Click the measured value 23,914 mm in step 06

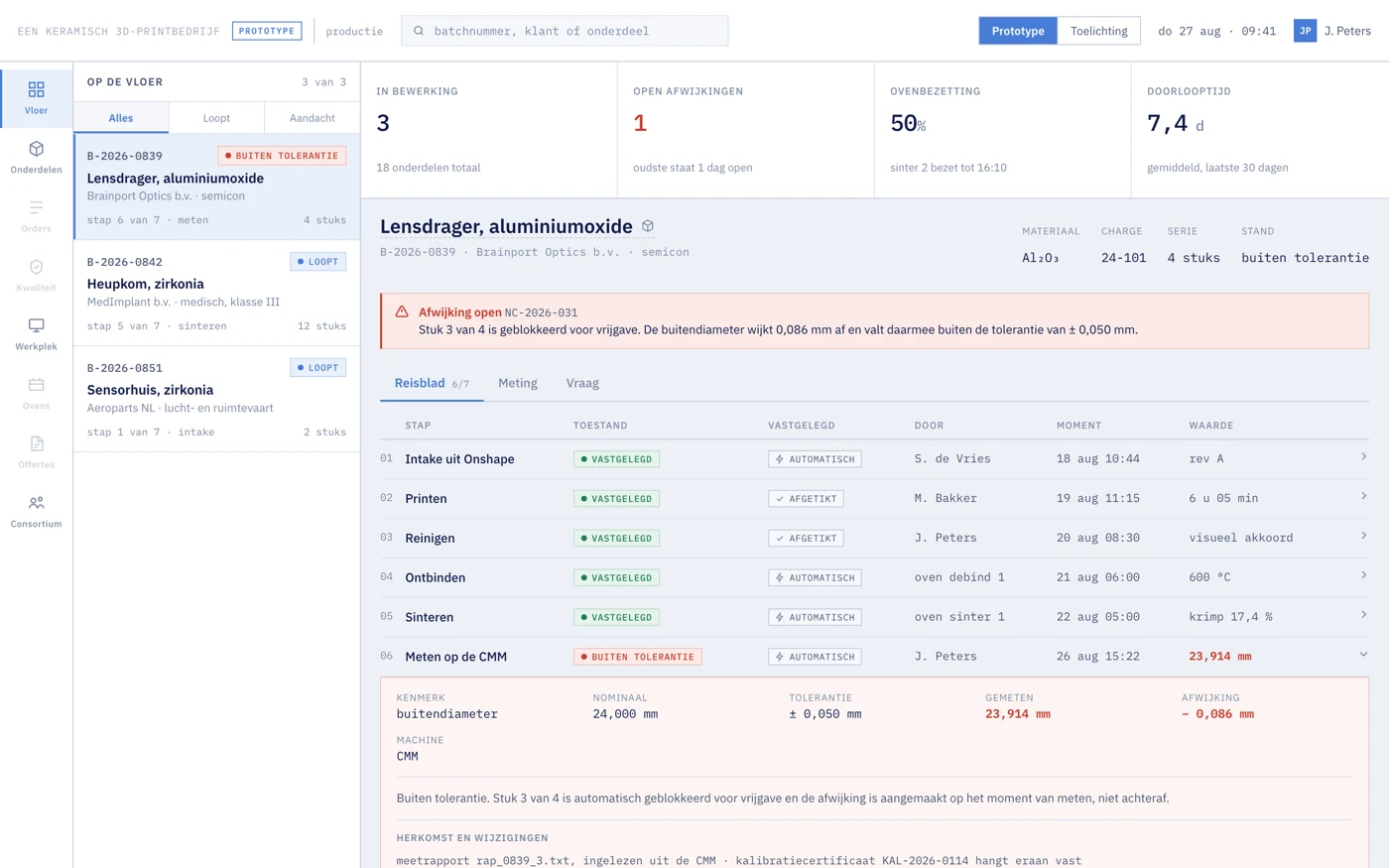[1220, 657]
